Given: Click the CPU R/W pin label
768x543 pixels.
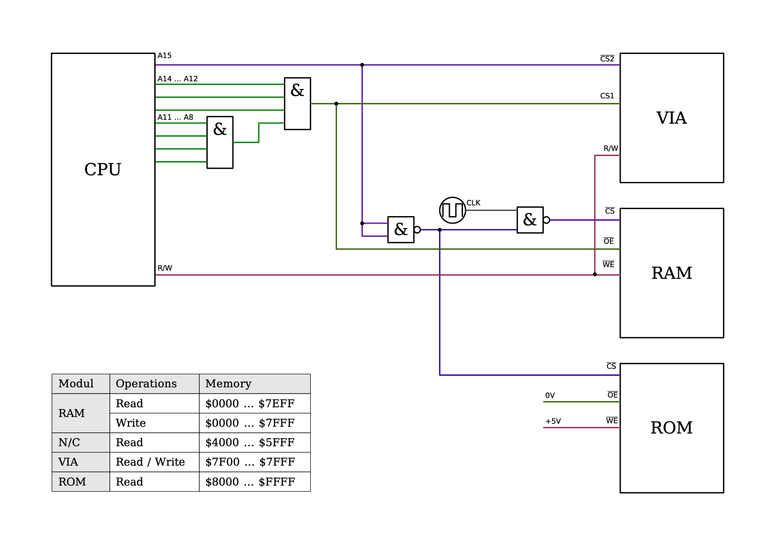Looking at the screenshot, I should click(165, 268).
